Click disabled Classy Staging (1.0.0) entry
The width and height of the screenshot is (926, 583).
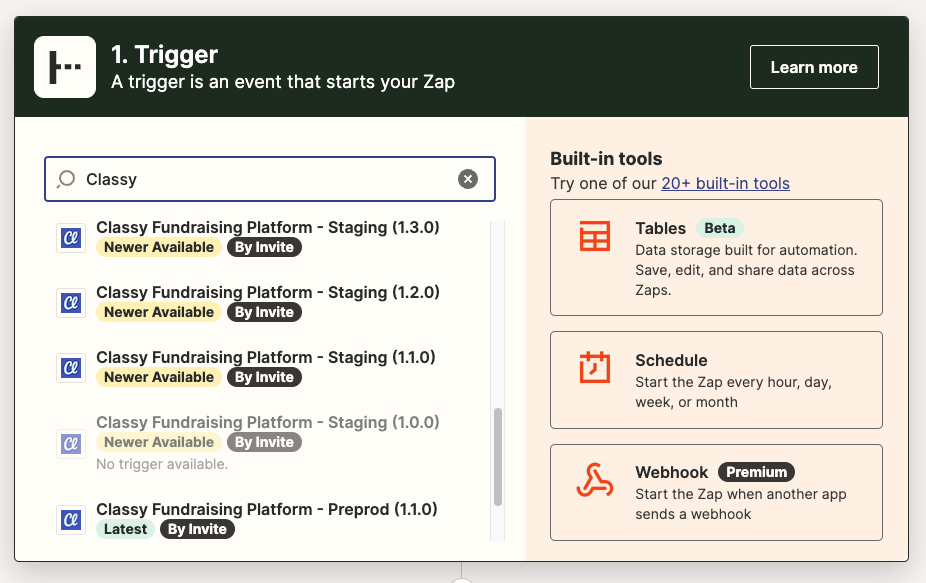pyautogui.click(x=272, y=443)
